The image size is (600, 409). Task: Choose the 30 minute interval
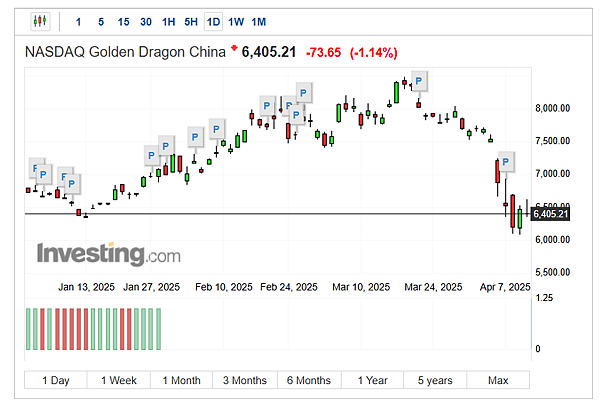pos(146,22)
